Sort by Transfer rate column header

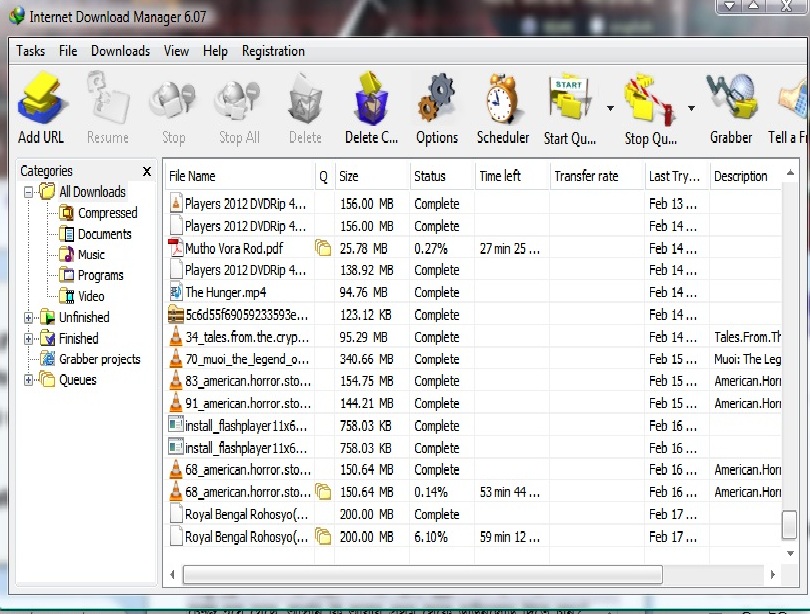(598, 176)
